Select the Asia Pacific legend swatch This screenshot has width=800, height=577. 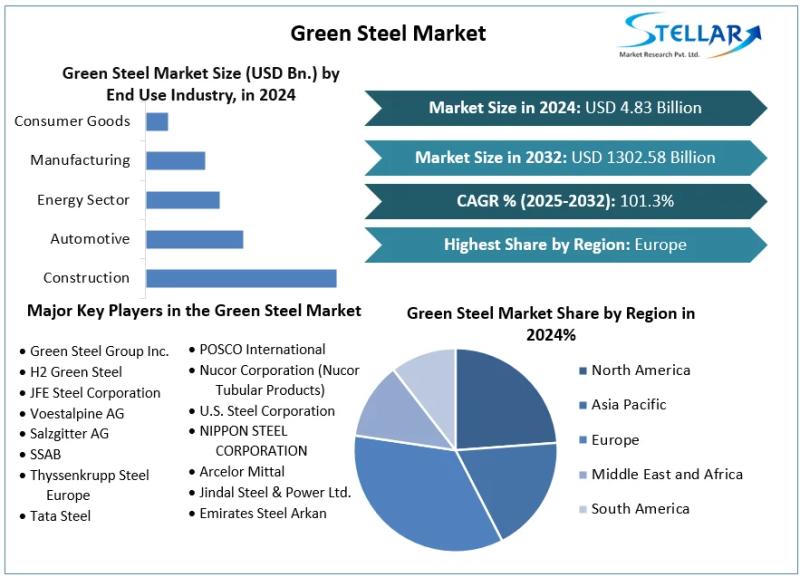(582, 405)
